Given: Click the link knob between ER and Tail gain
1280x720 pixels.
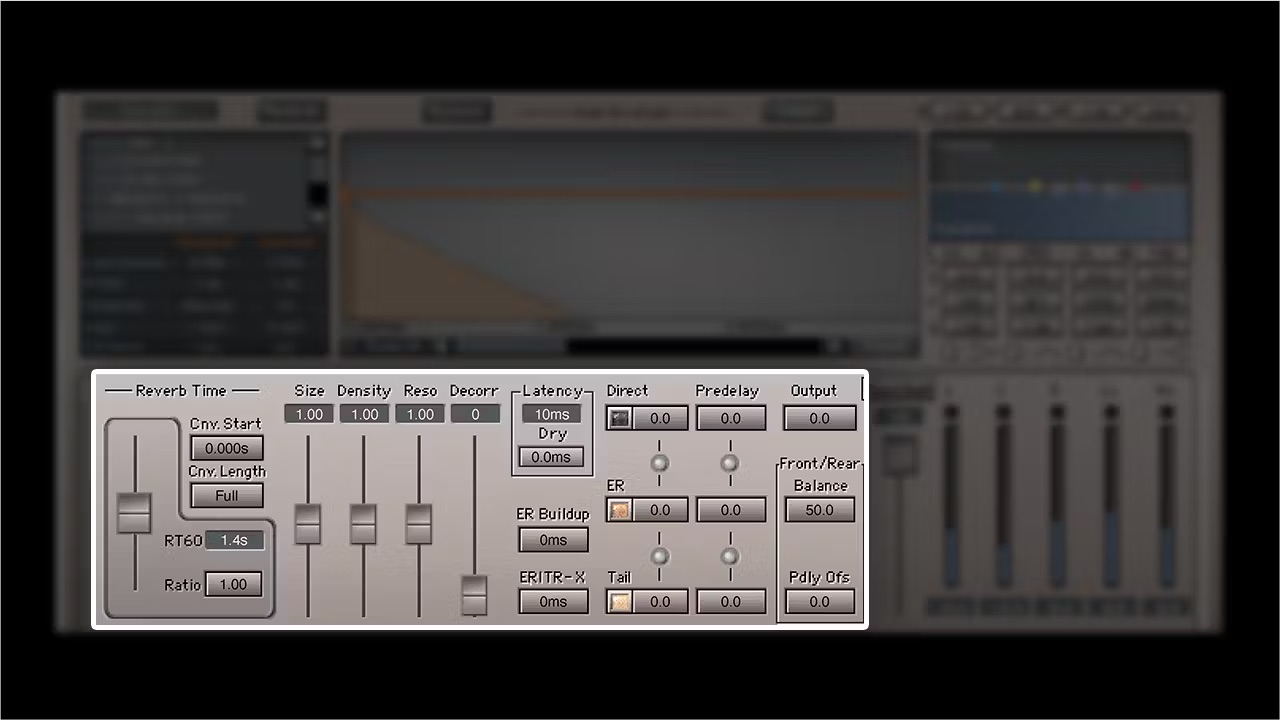Looking at the screenshot, I should (659, 556).
